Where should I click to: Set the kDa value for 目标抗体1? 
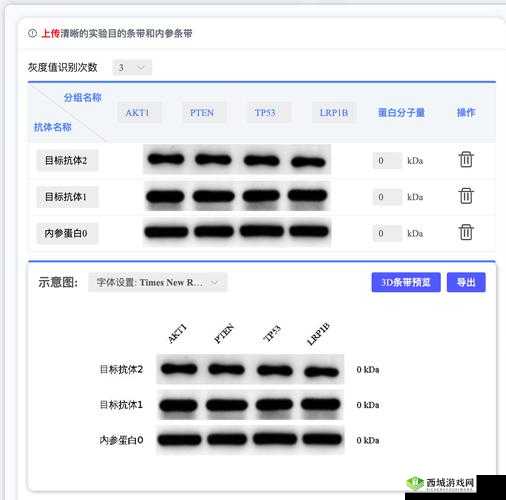[x=387, y=197]
